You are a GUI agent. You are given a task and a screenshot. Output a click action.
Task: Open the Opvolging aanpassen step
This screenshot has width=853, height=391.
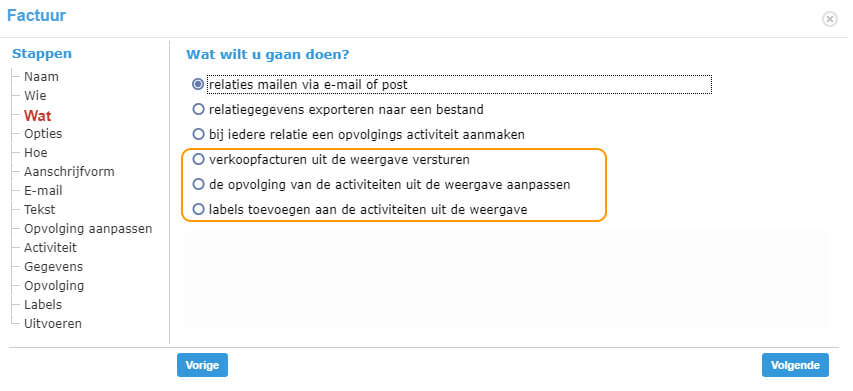88,228
